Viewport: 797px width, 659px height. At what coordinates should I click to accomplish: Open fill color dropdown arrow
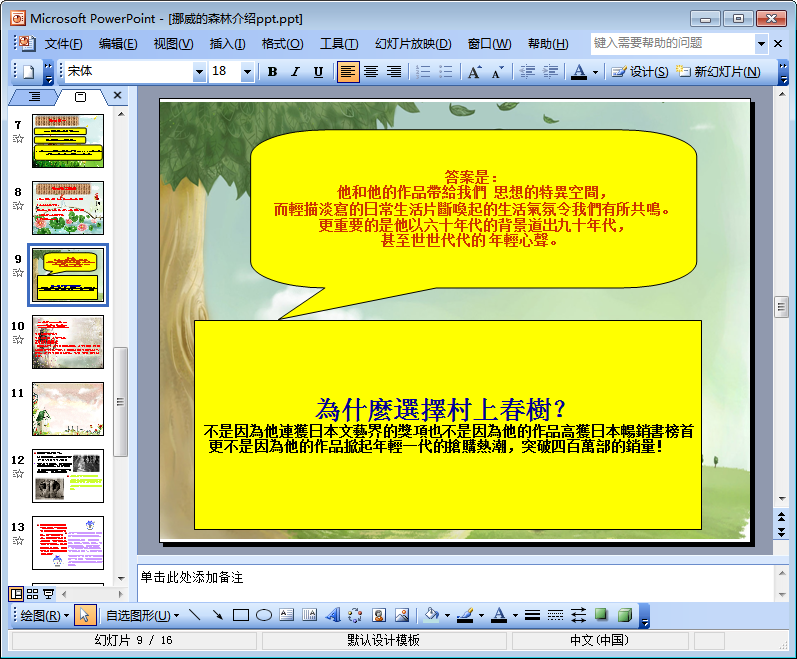(x=447, y=616)
